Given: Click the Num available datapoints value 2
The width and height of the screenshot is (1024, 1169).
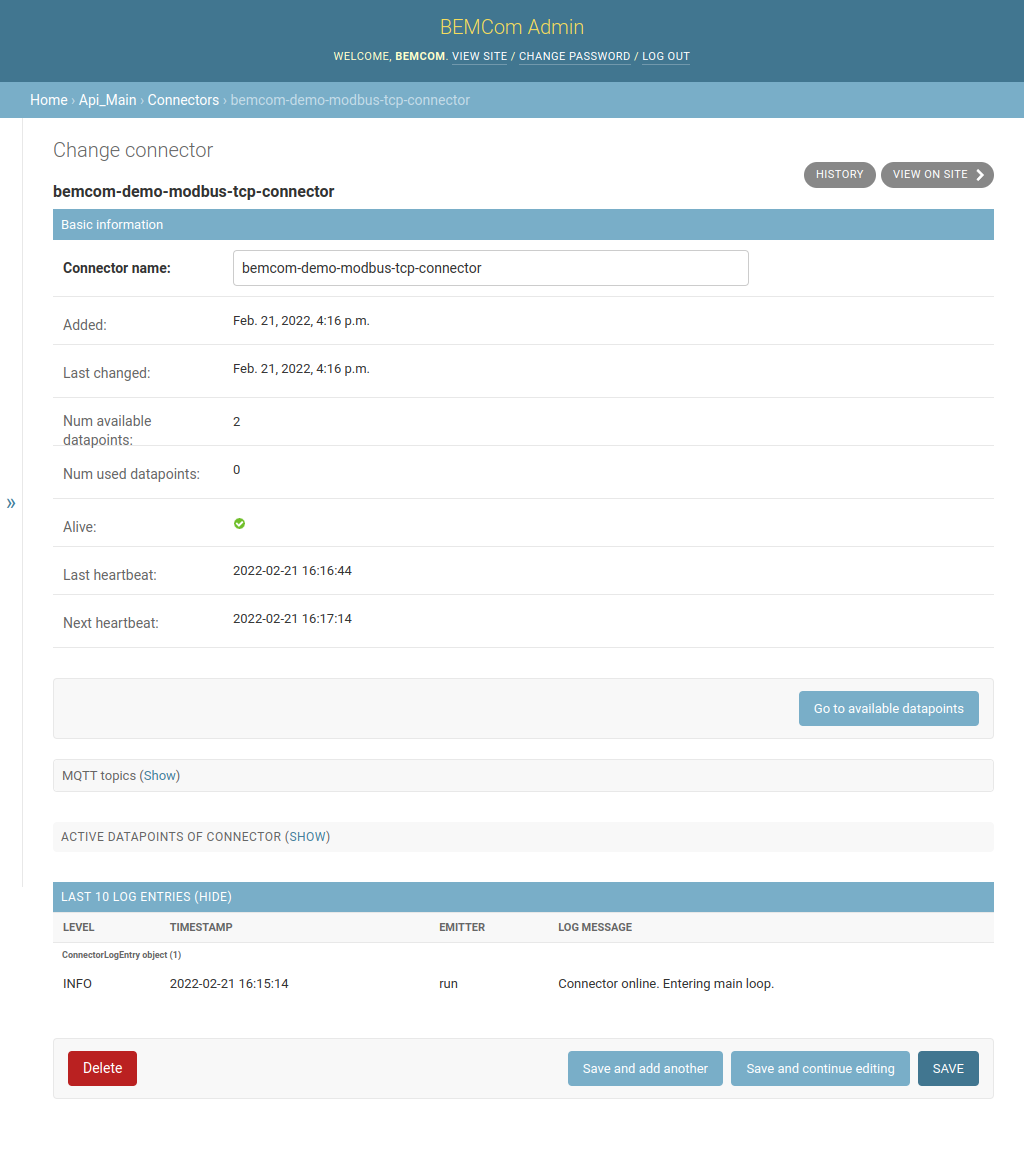Looking at the screenshot, I should [x=236, y=422].
